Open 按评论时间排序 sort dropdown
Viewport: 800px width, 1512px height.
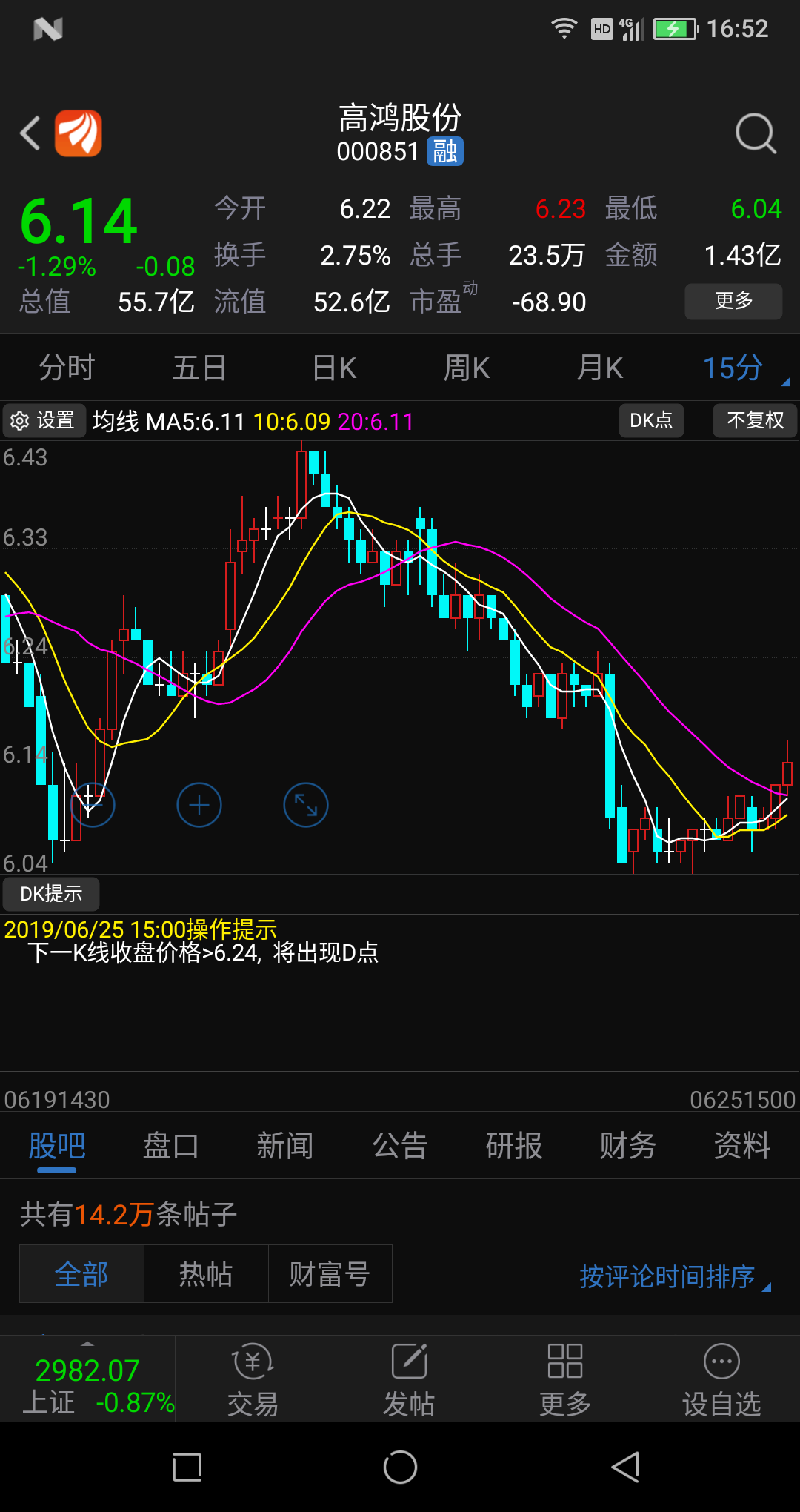coord(675,1276)
